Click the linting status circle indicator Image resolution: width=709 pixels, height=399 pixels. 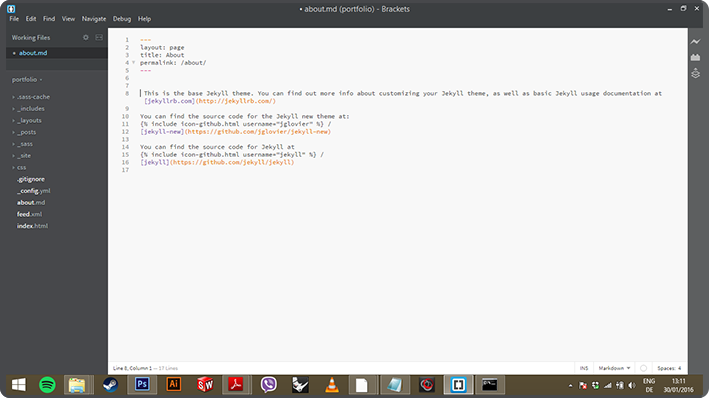coord(643,368)
